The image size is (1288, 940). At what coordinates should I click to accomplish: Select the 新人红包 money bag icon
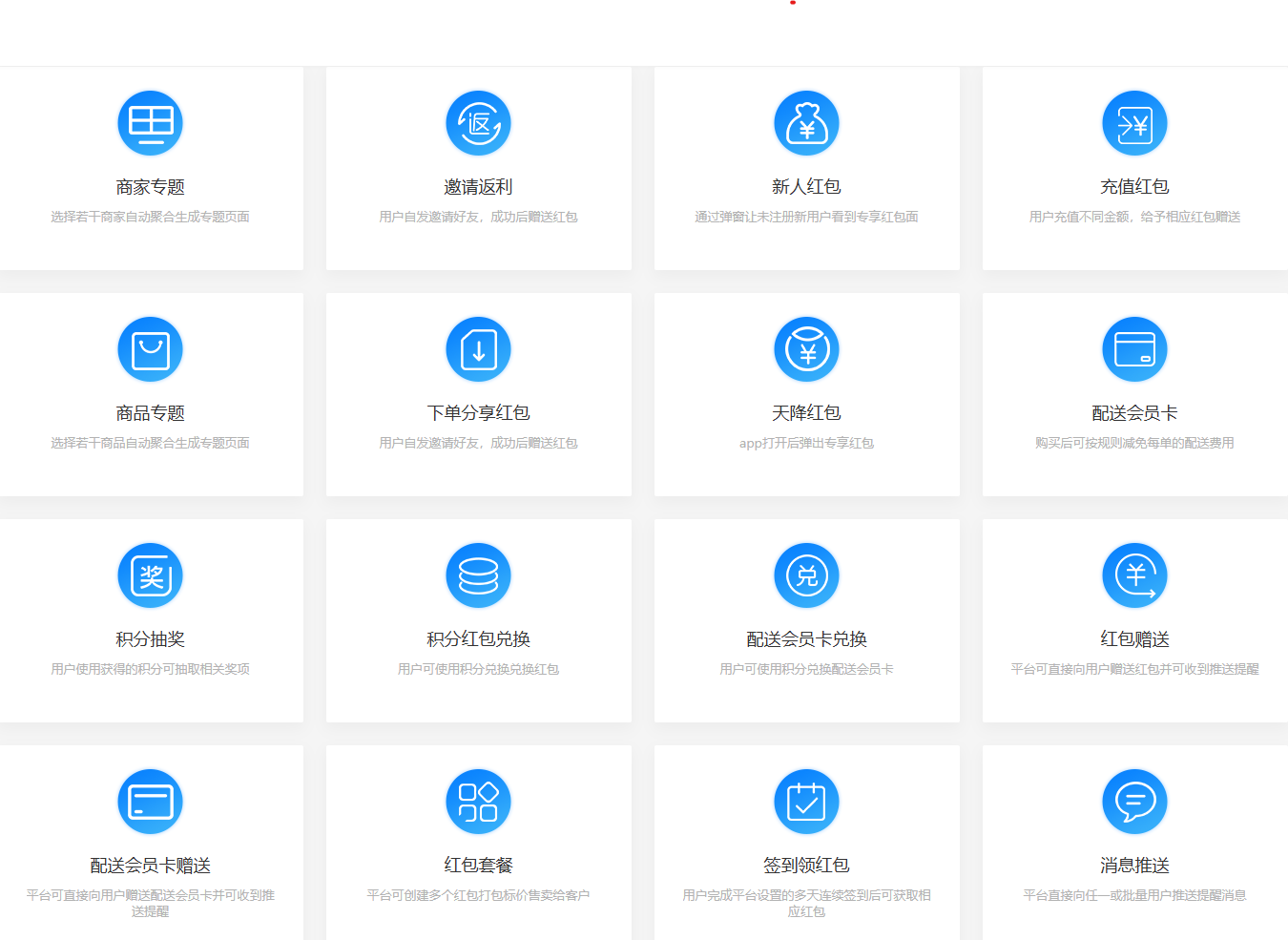pos(806,123)
